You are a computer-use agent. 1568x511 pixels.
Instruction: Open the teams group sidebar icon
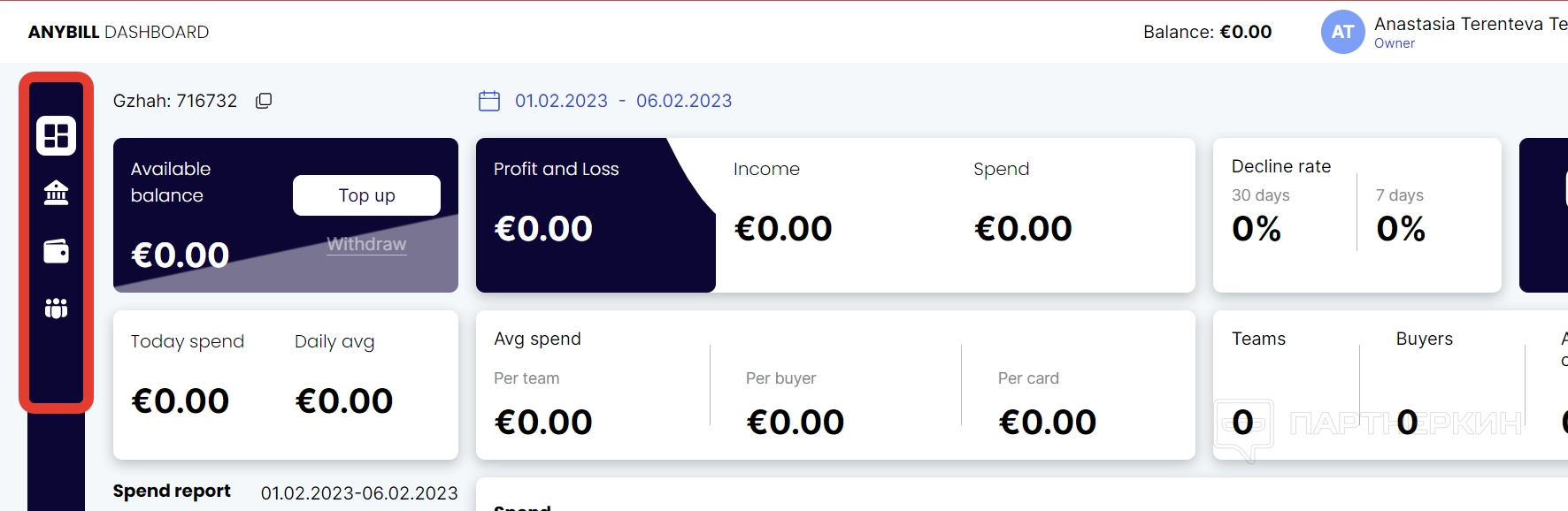56,308
